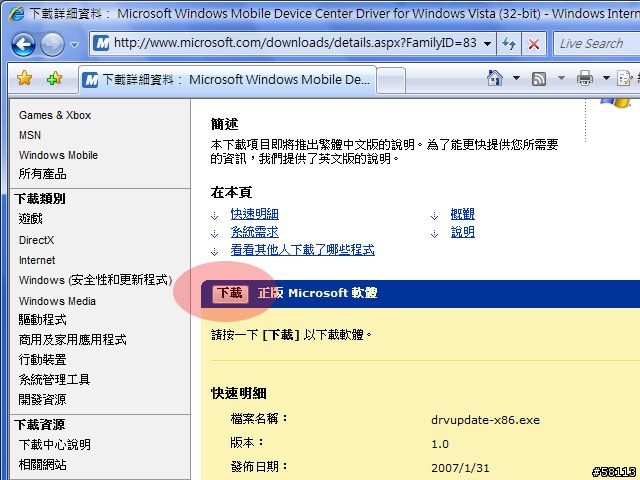
Task: Click the address bar URL field
Action: pos(292,43)
